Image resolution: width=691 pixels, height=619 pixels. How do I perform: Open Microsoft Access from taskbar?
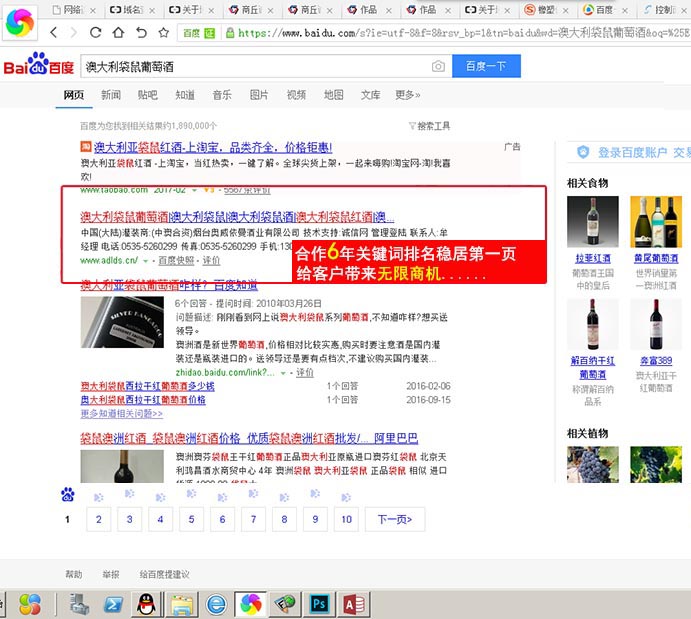[353, 604]
